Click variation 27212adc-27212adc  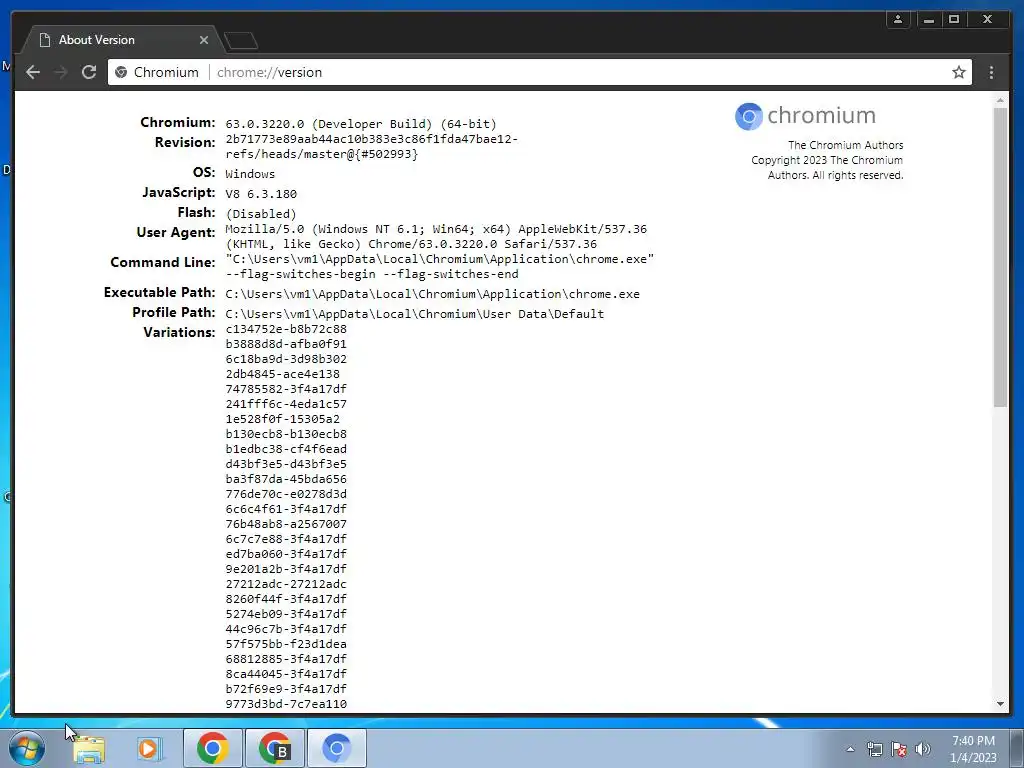tap(286, 584)
